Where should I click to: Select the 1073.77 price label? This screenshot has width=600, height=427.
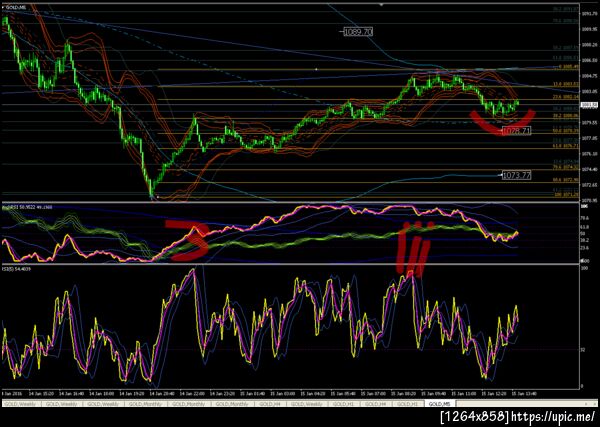coord(517,176)
